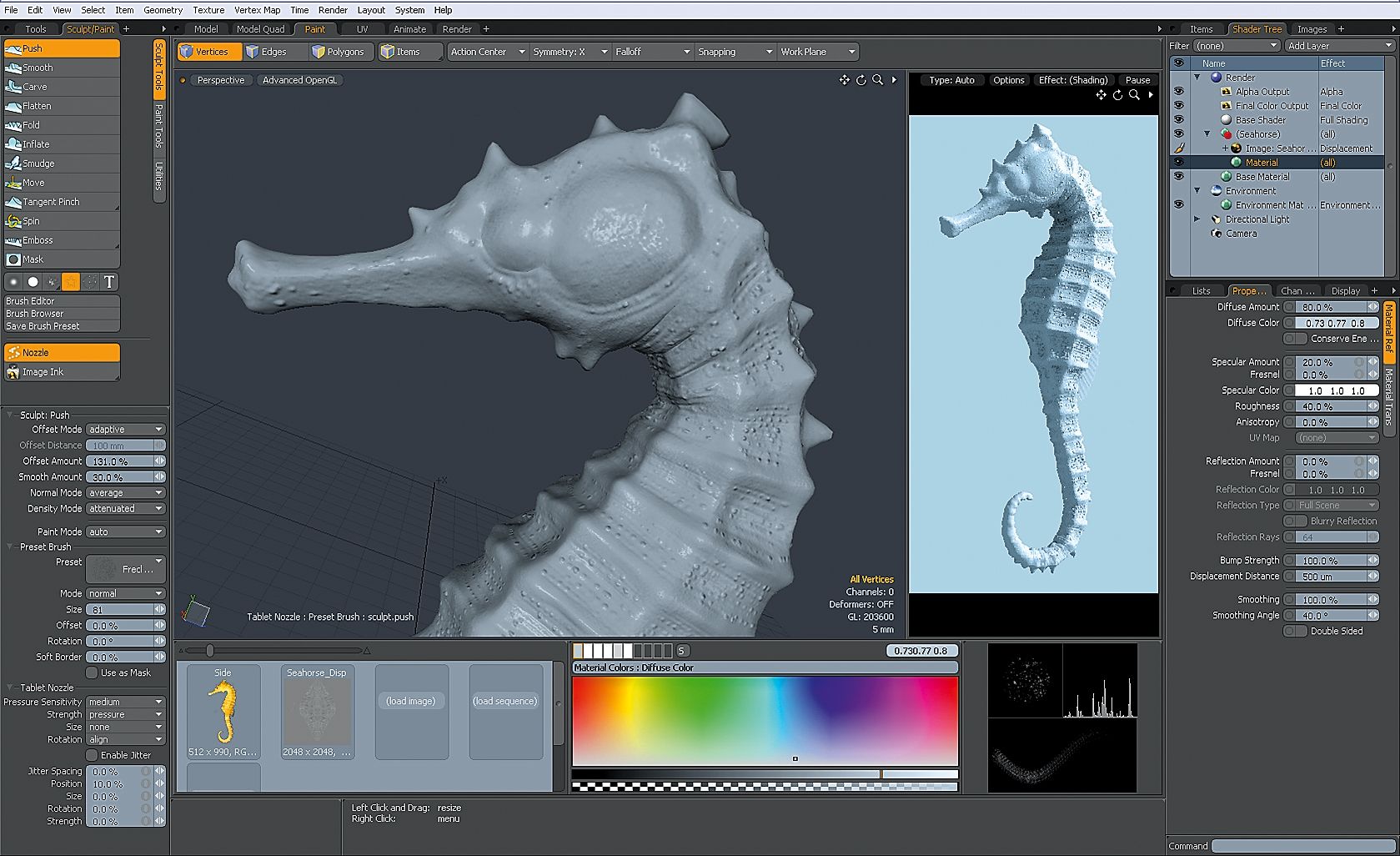
Task: Switch to the Images tab
Action: tap(1312, 29)
